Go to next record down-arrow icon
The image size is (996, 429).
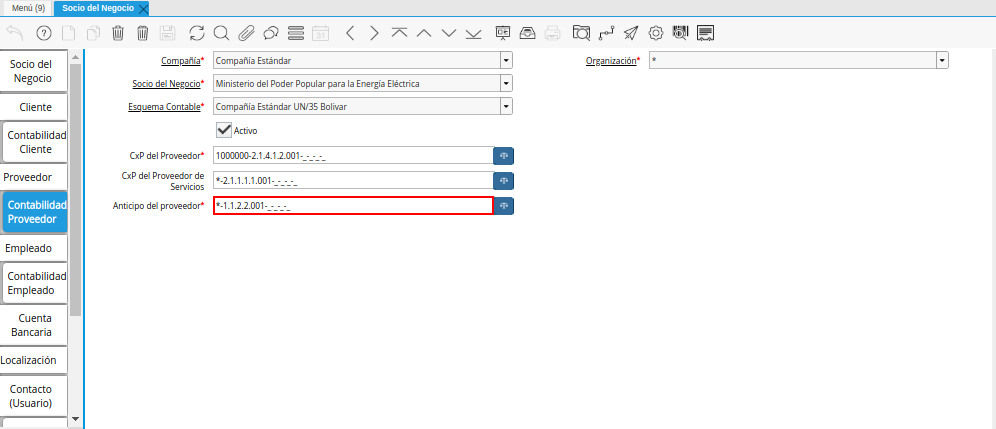click(448, 33)
